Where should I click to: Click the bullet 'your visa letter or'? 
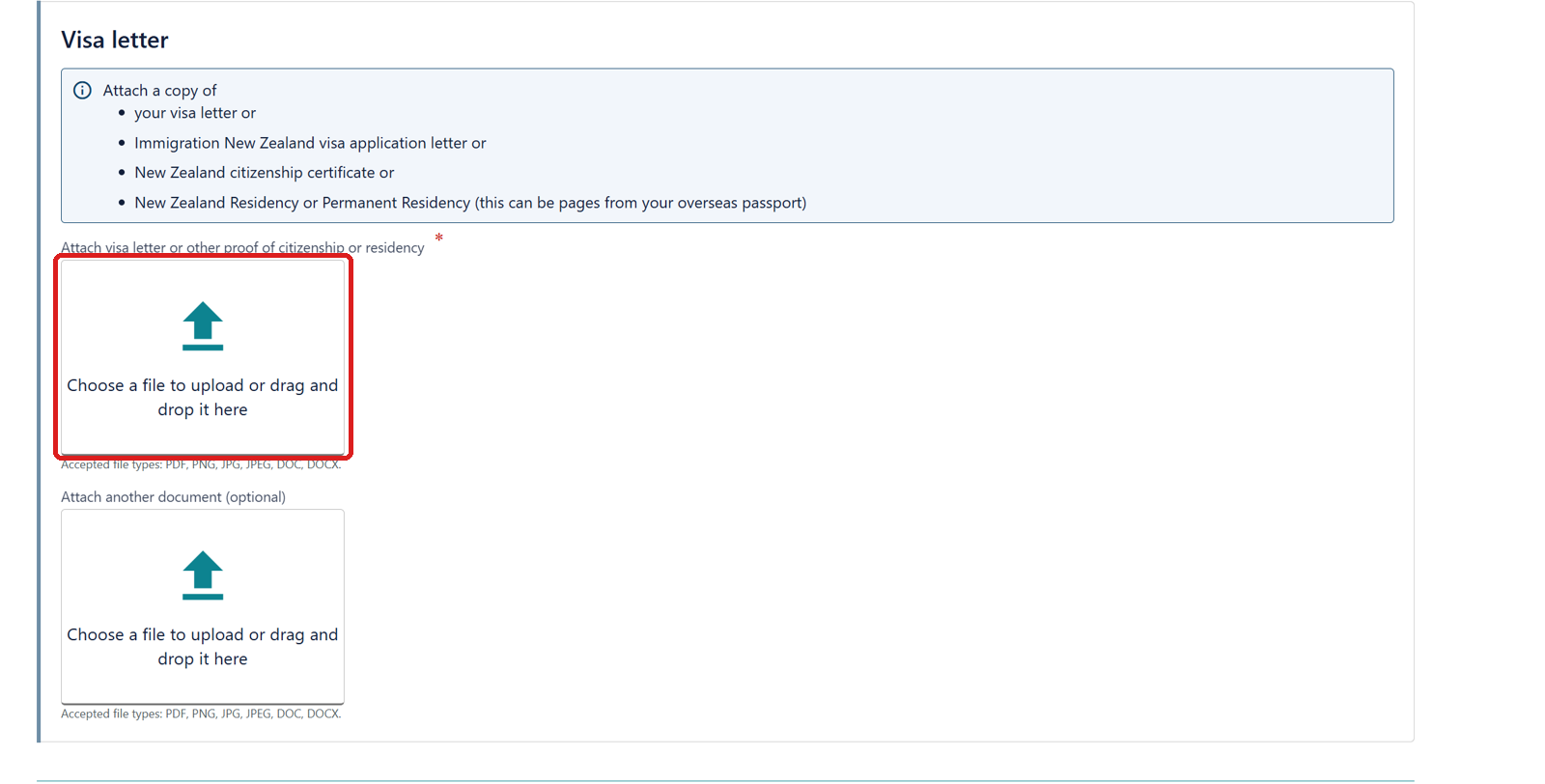tap(195, 113)
